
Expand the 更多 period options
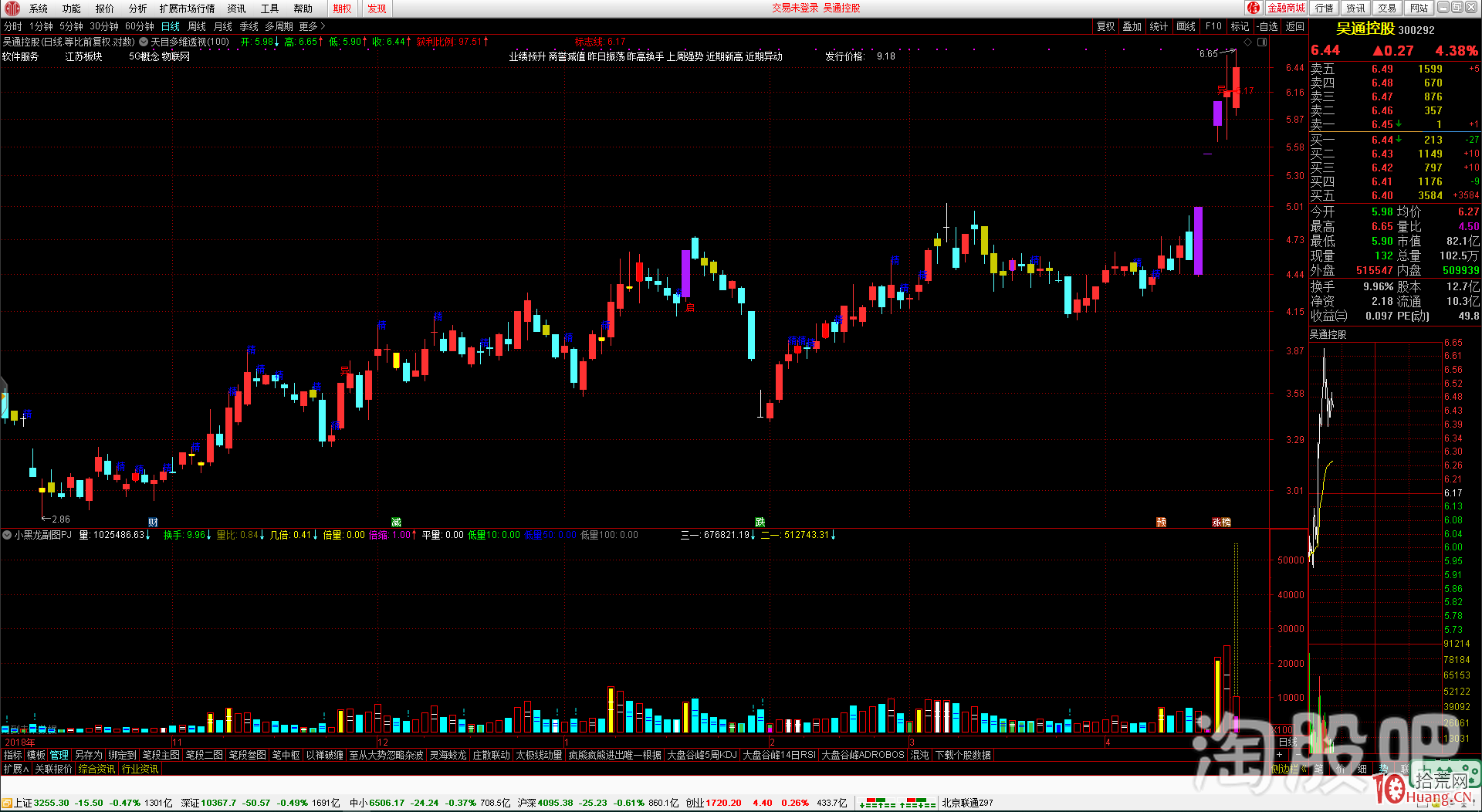coord(312,26)
